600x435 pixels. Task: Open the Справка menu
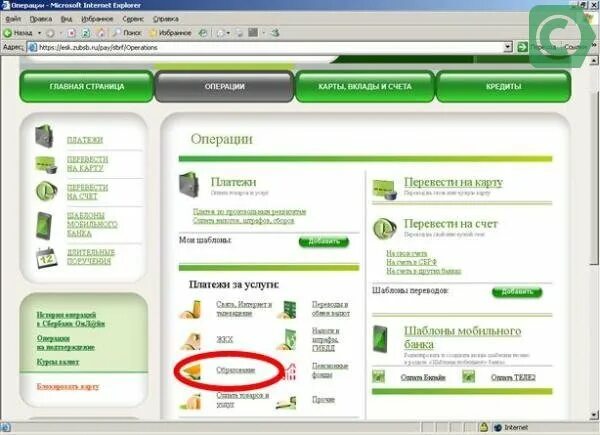[166, 19]
